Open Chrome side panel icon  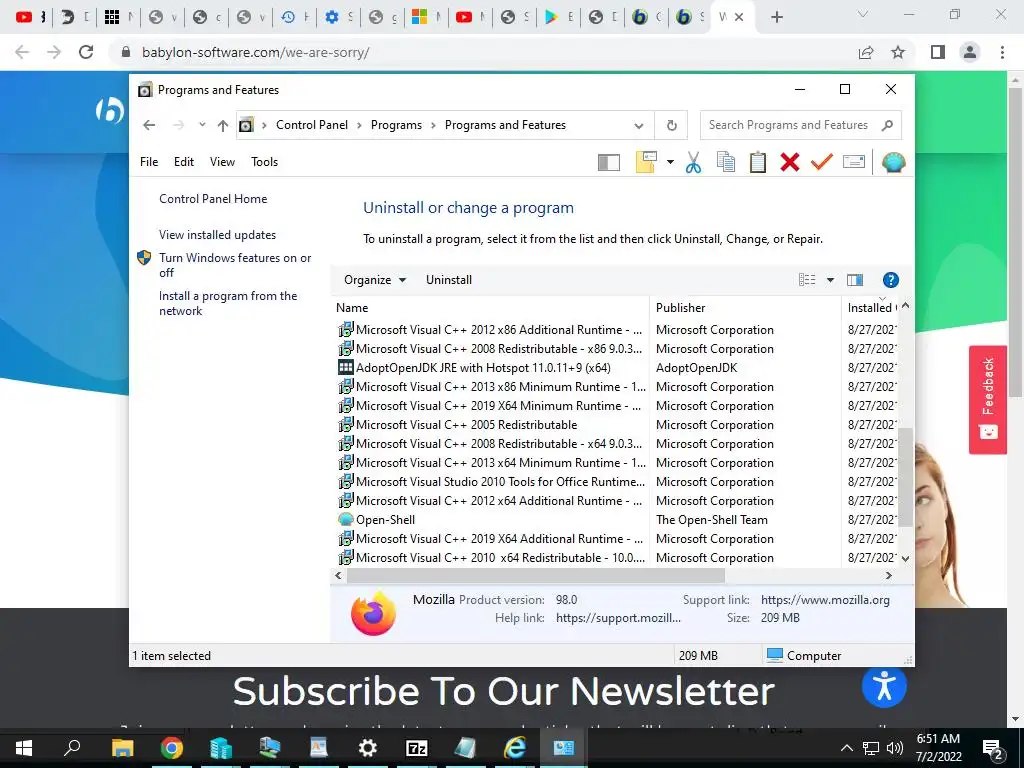tap(938, 52)
